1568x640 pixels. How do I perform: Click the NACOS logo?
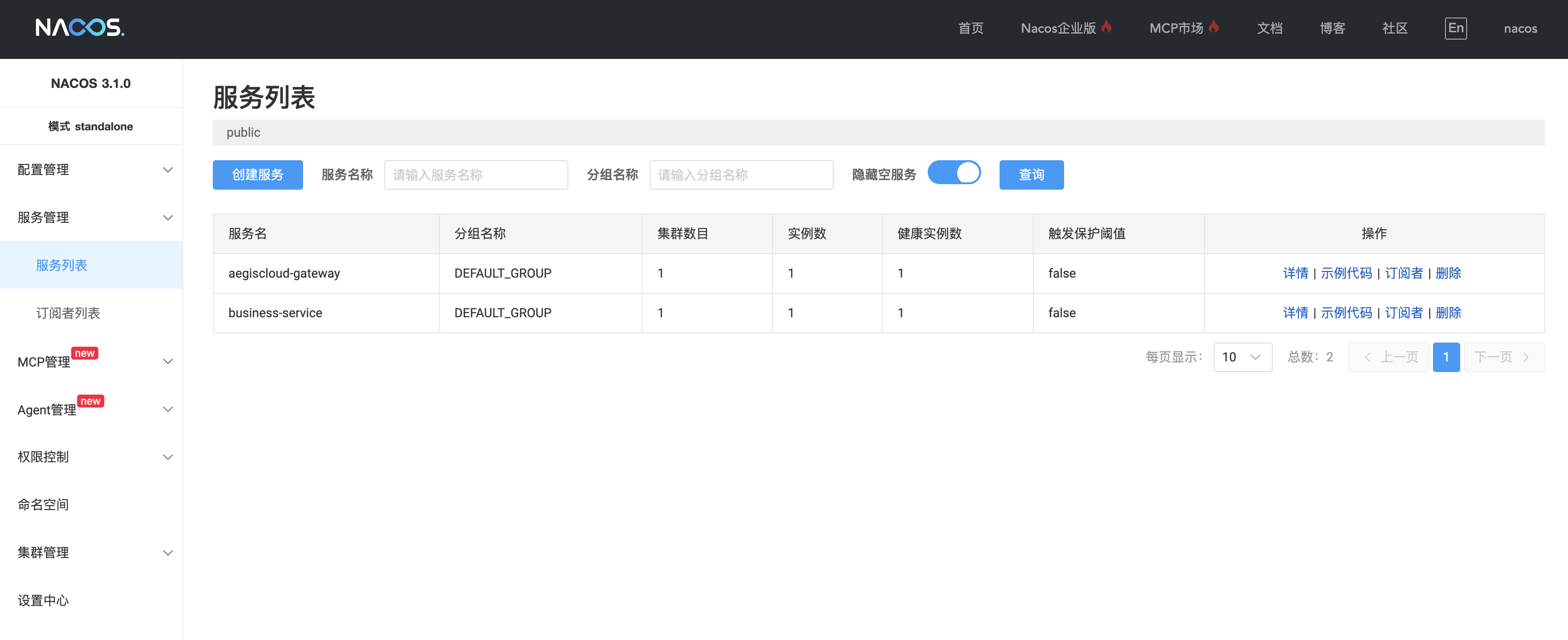(x=80, y=28)
